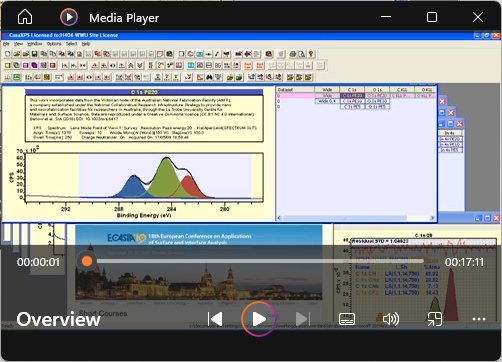Click the Help menu in CasaXPS

[86, 44]
